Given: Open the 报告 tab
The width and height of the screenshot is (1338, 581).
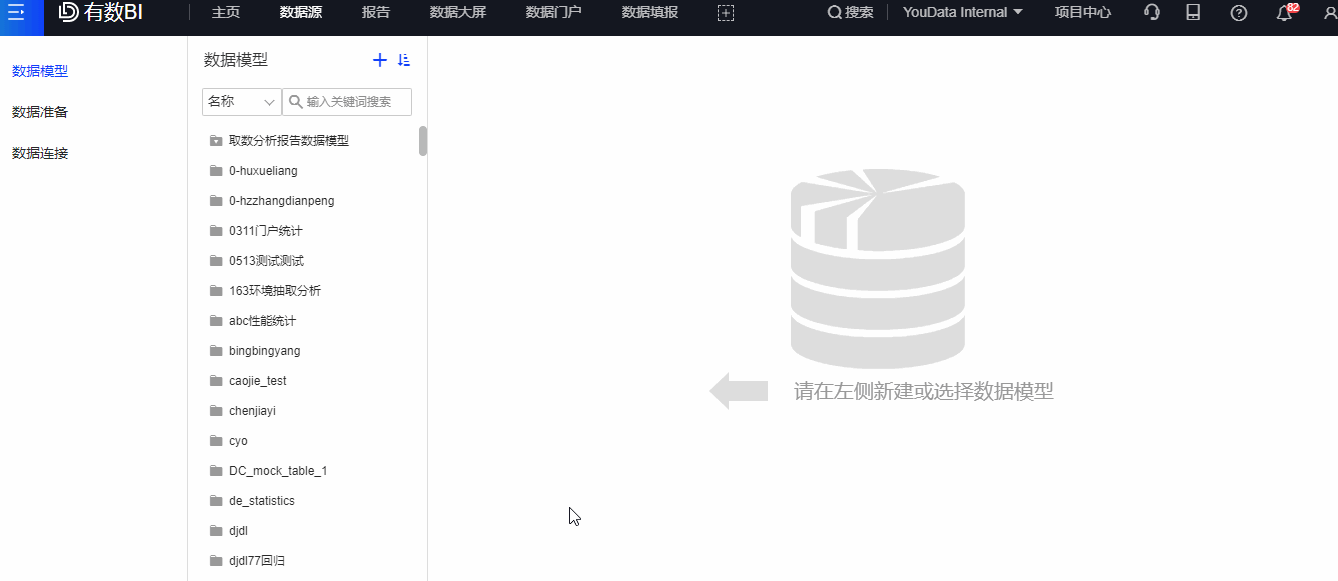Looking at the screenshot, I should click(x=376, y=12).
